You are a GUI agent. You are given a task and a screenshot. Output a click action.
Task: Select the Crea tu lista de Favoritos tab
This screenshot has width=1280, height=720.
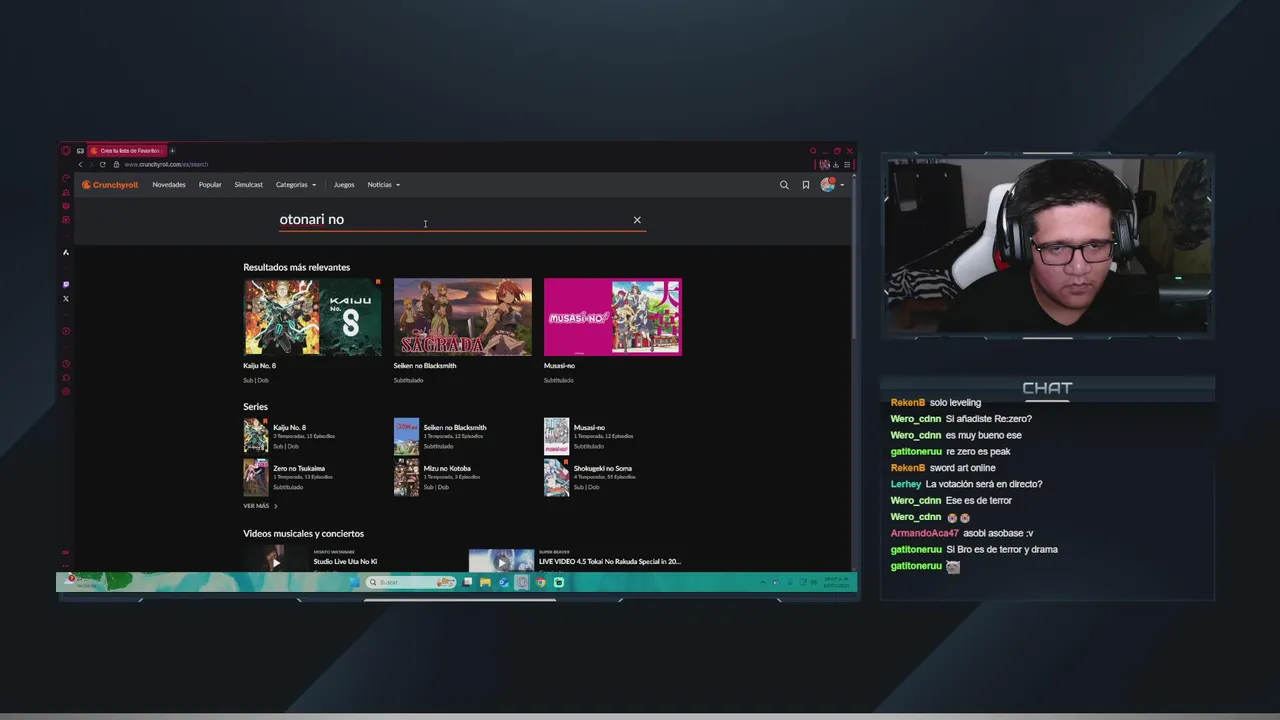pyautogui.click(x=126, y=151)
